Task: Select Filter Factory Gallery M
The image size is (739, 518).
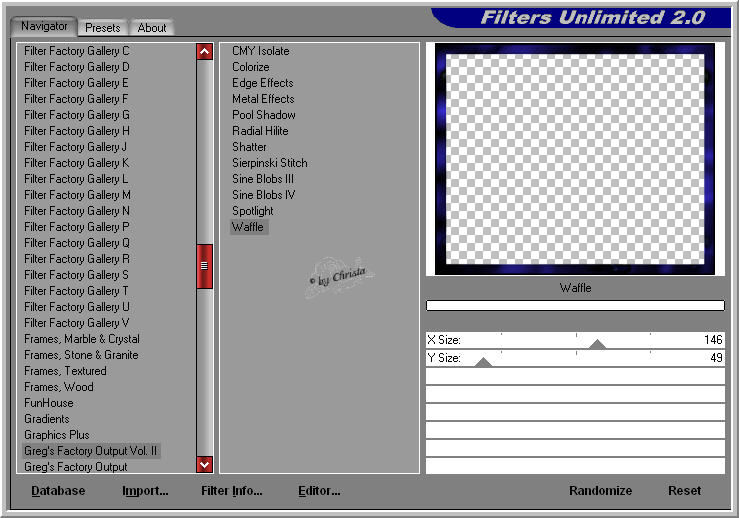Action: [77, 195]
